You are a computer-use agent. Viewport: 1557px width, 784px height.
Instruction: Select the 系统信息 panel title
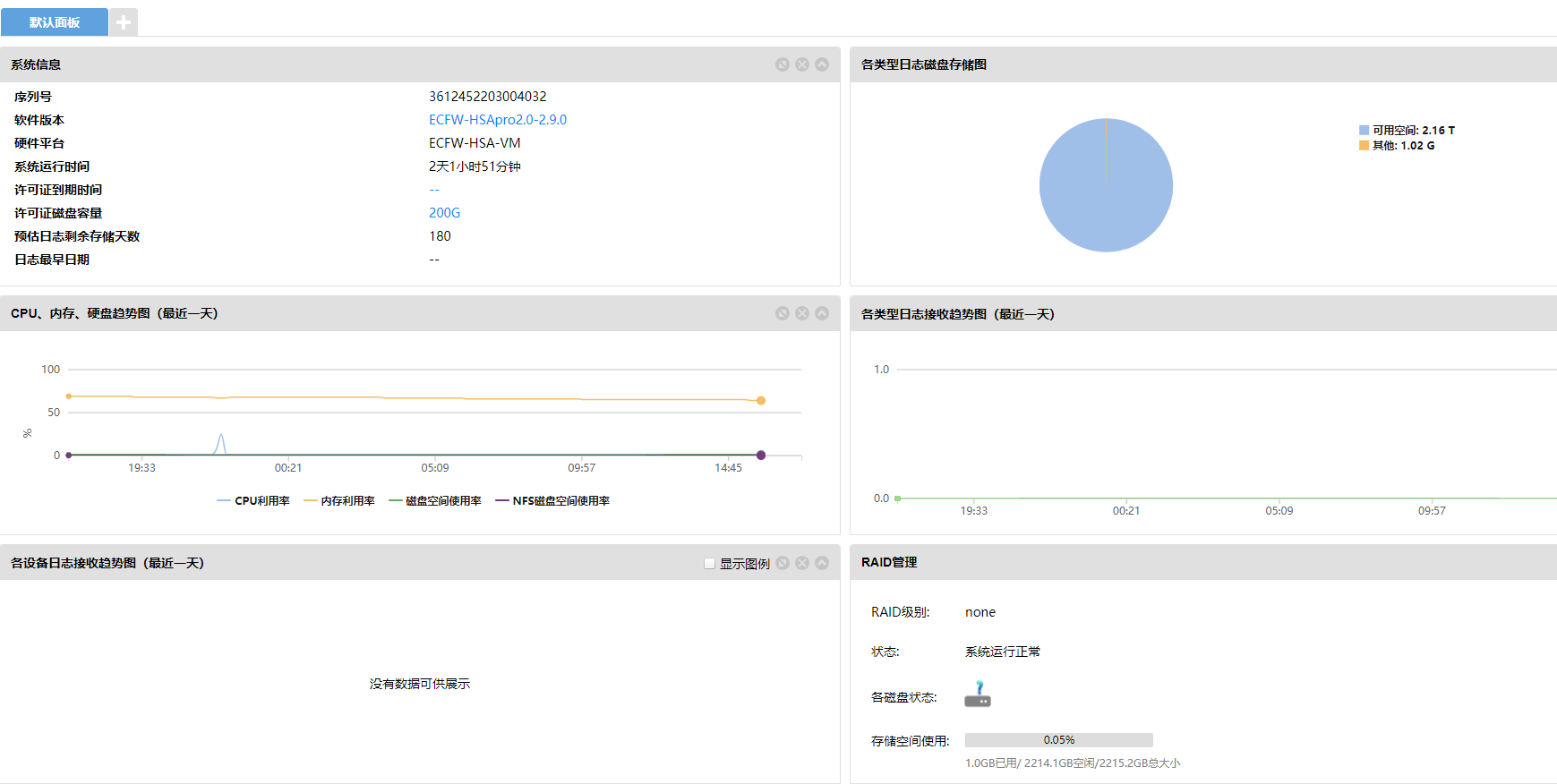click(x=36, y=64)
